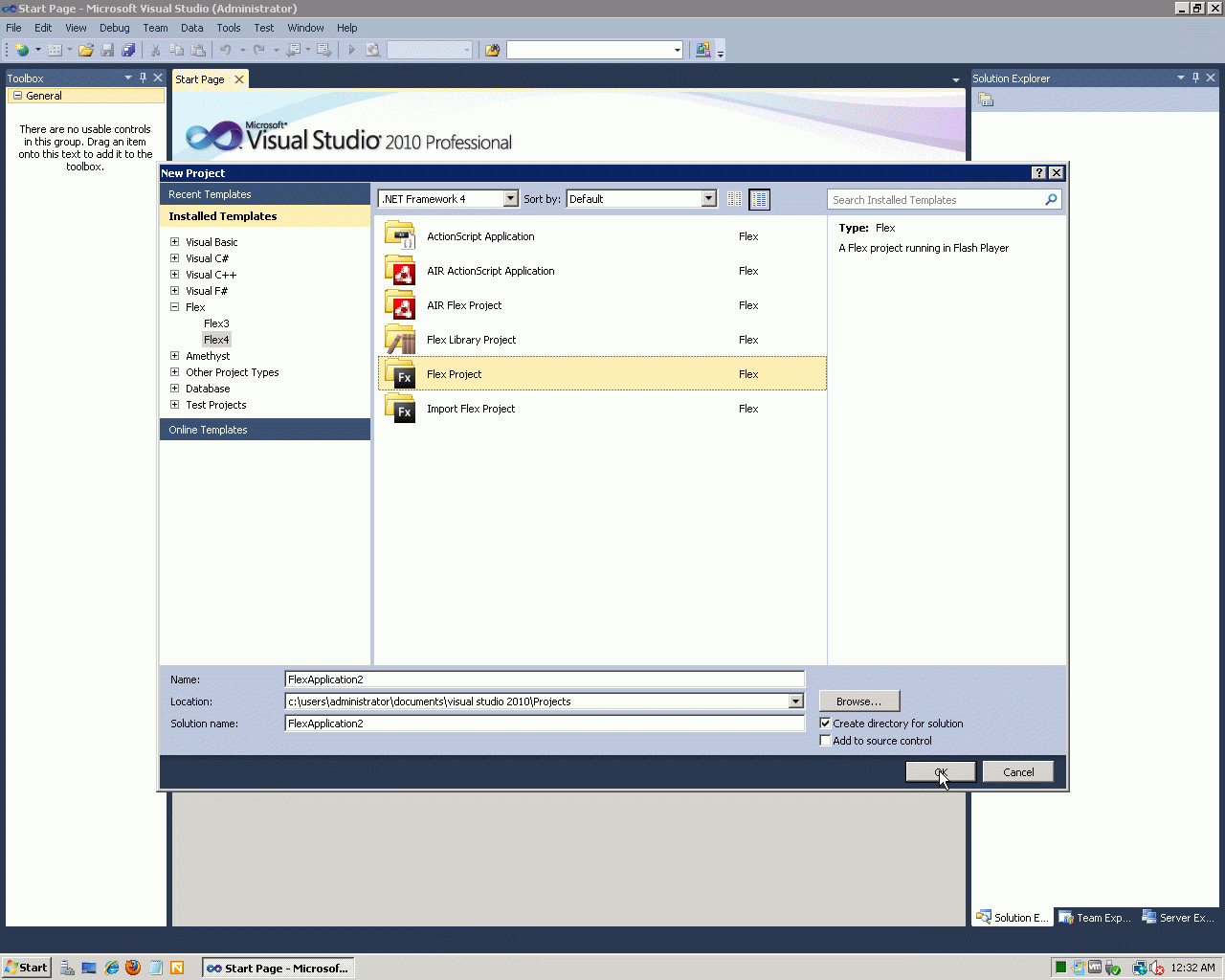Click the Save toolbar icon
1225x980 pixels.
pos(107,50)
